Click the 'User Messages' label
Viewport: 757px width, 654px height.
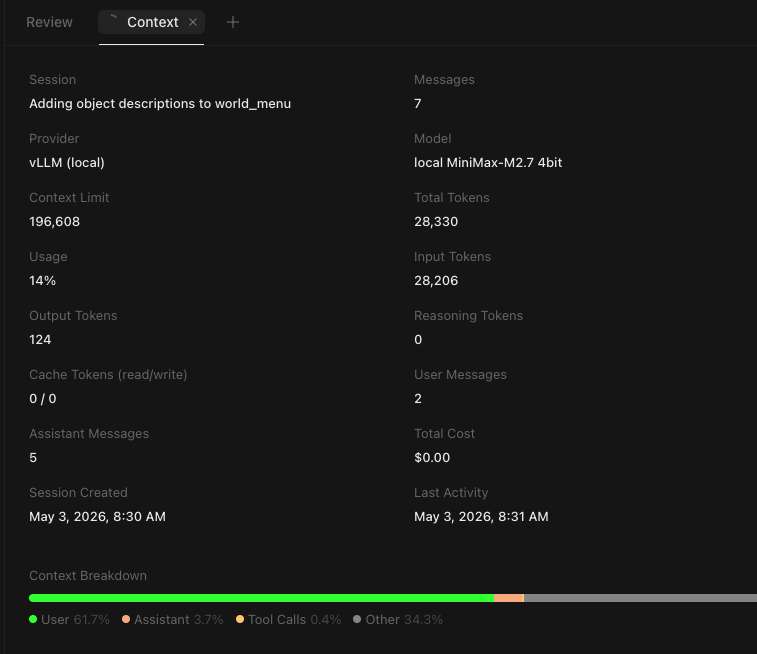coord(460,375)
